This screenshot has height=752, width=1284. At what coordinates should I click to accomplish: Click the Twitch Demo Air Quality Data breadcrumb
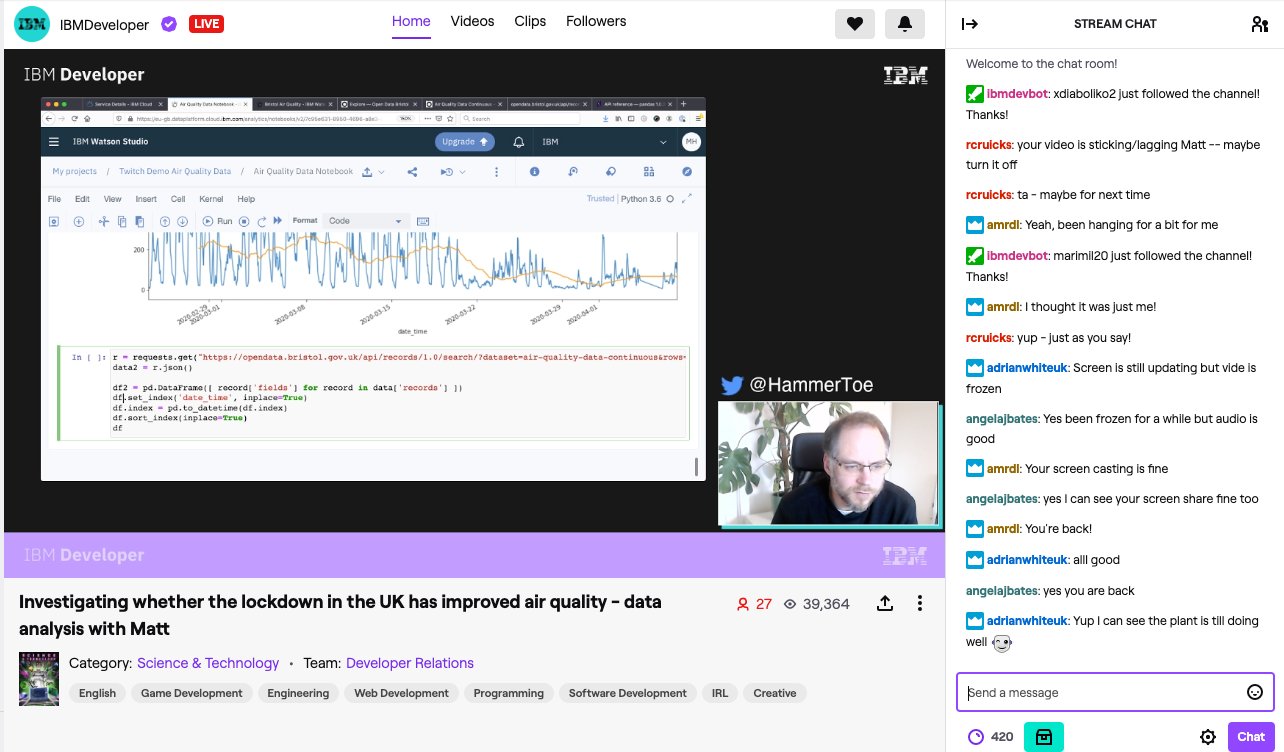coord(175,172)
